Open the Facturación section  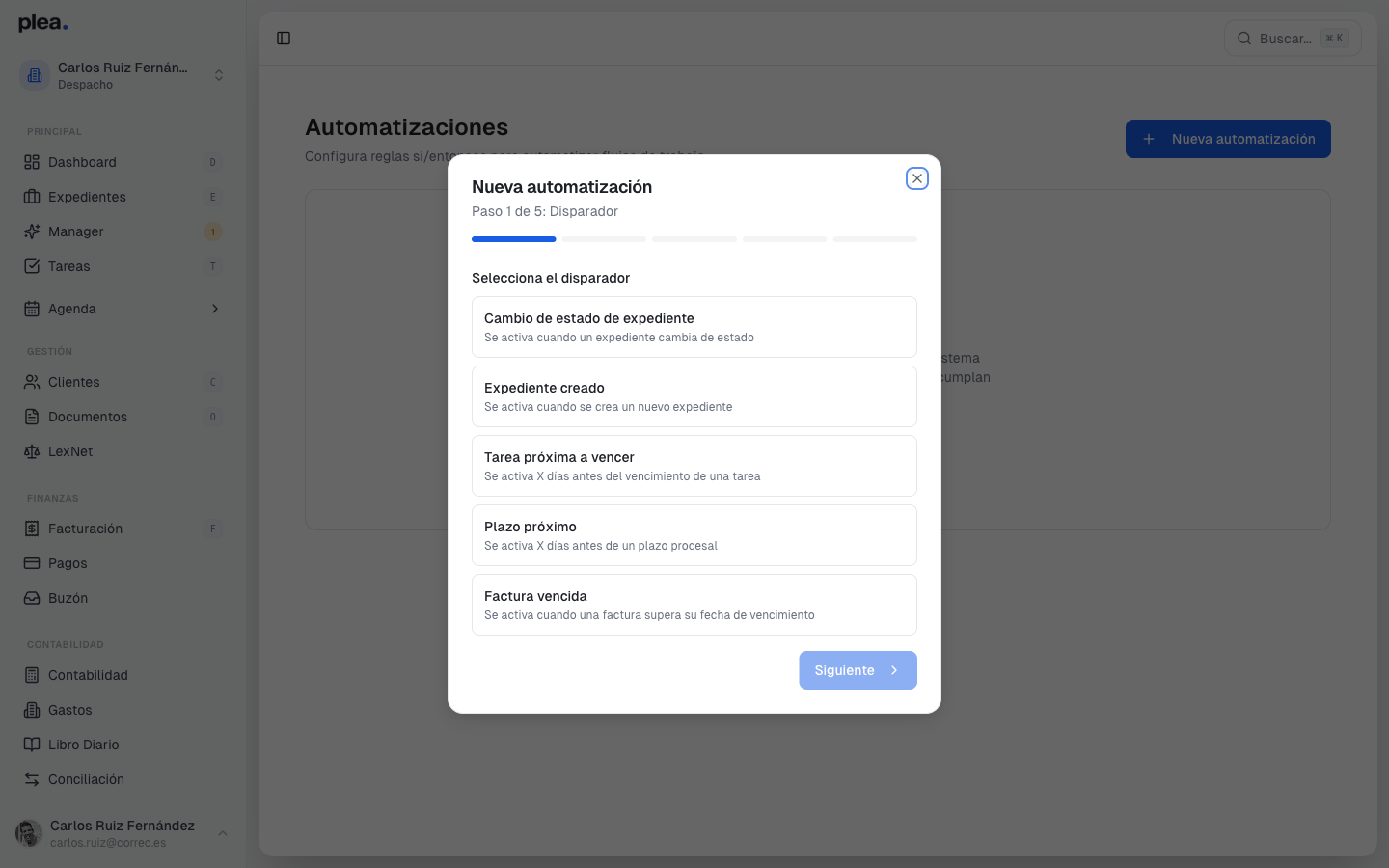85,529
